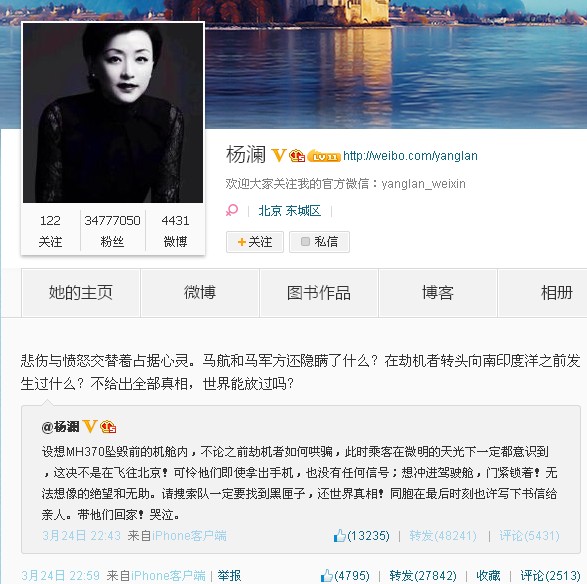Open the 她的主页 tab

point(81,293)
